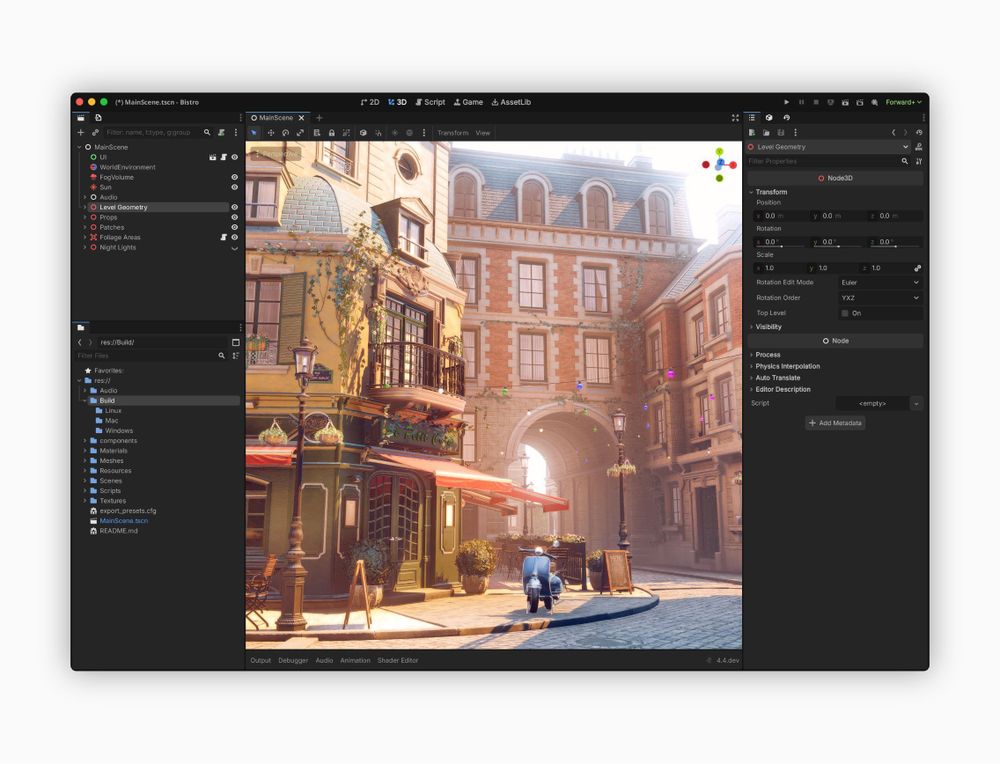
Task: Open the Script empty dropdown arrow
Action: click(916, 404)
